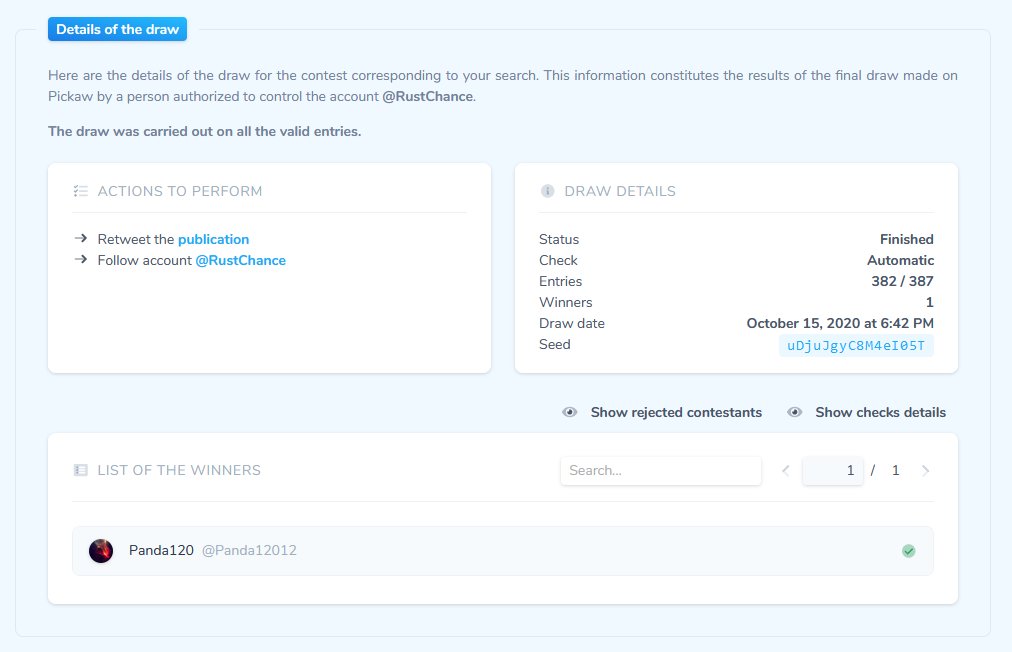Focus the winners Search field
1012x652 pixels.
[661, 471]
